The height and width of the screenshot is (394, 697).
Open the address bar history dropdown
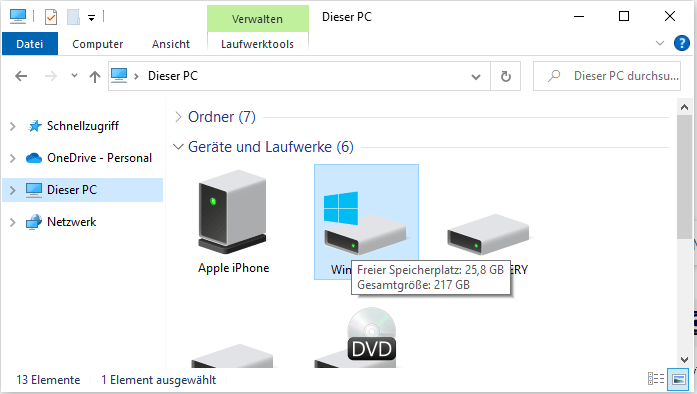click(476, 77)
